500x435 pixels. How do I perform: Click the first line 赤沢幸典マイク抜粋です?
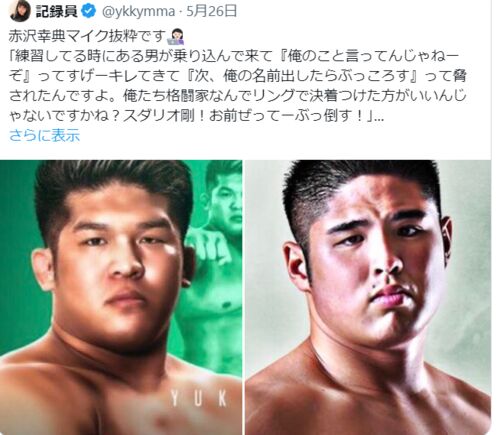click(x=87, y=37)
